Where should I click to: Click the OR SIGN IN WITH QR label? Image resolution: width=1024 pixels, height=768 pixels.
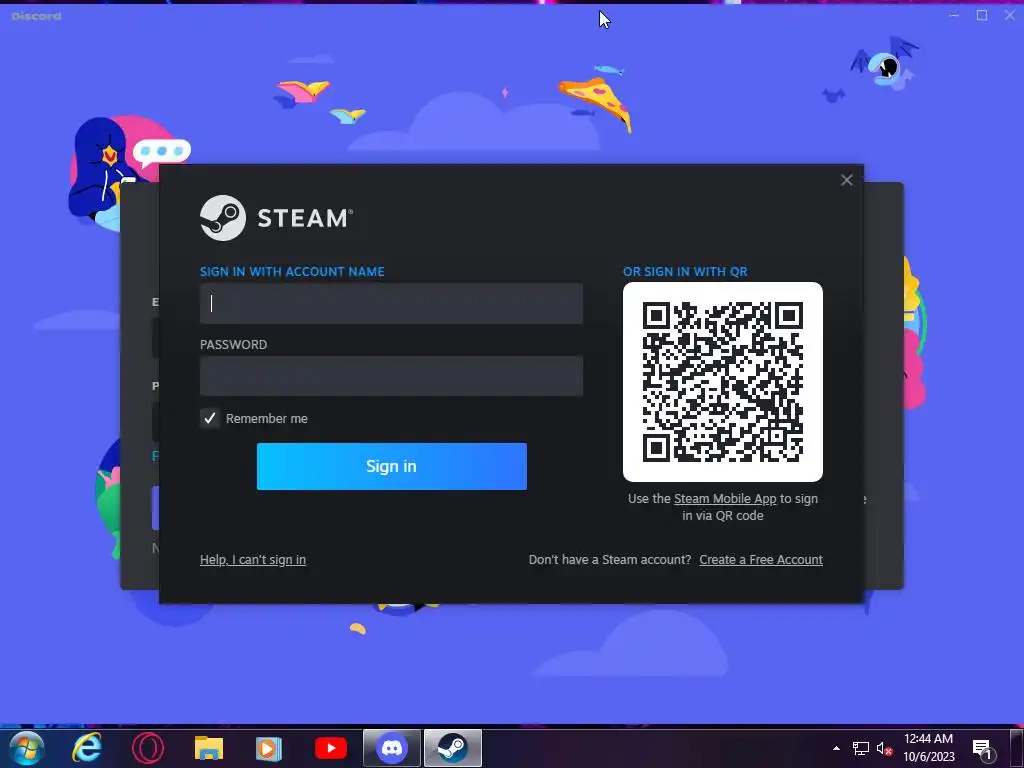685,272
